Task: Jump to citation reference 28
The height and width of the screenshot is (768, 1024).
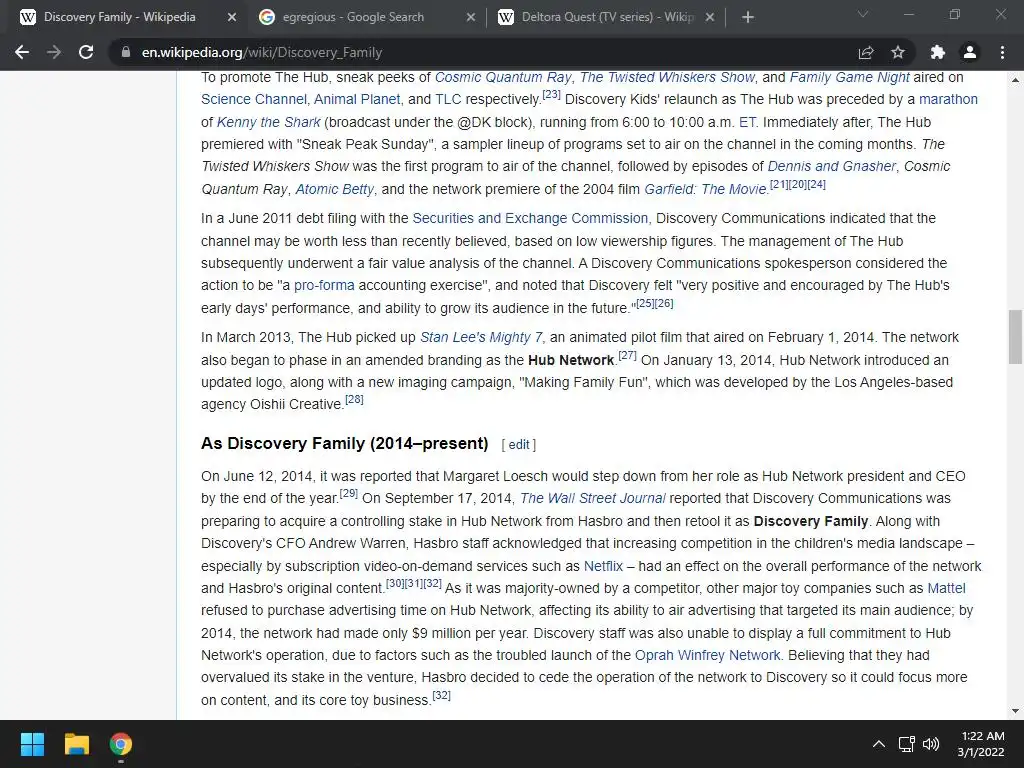Action: (354, 399)
